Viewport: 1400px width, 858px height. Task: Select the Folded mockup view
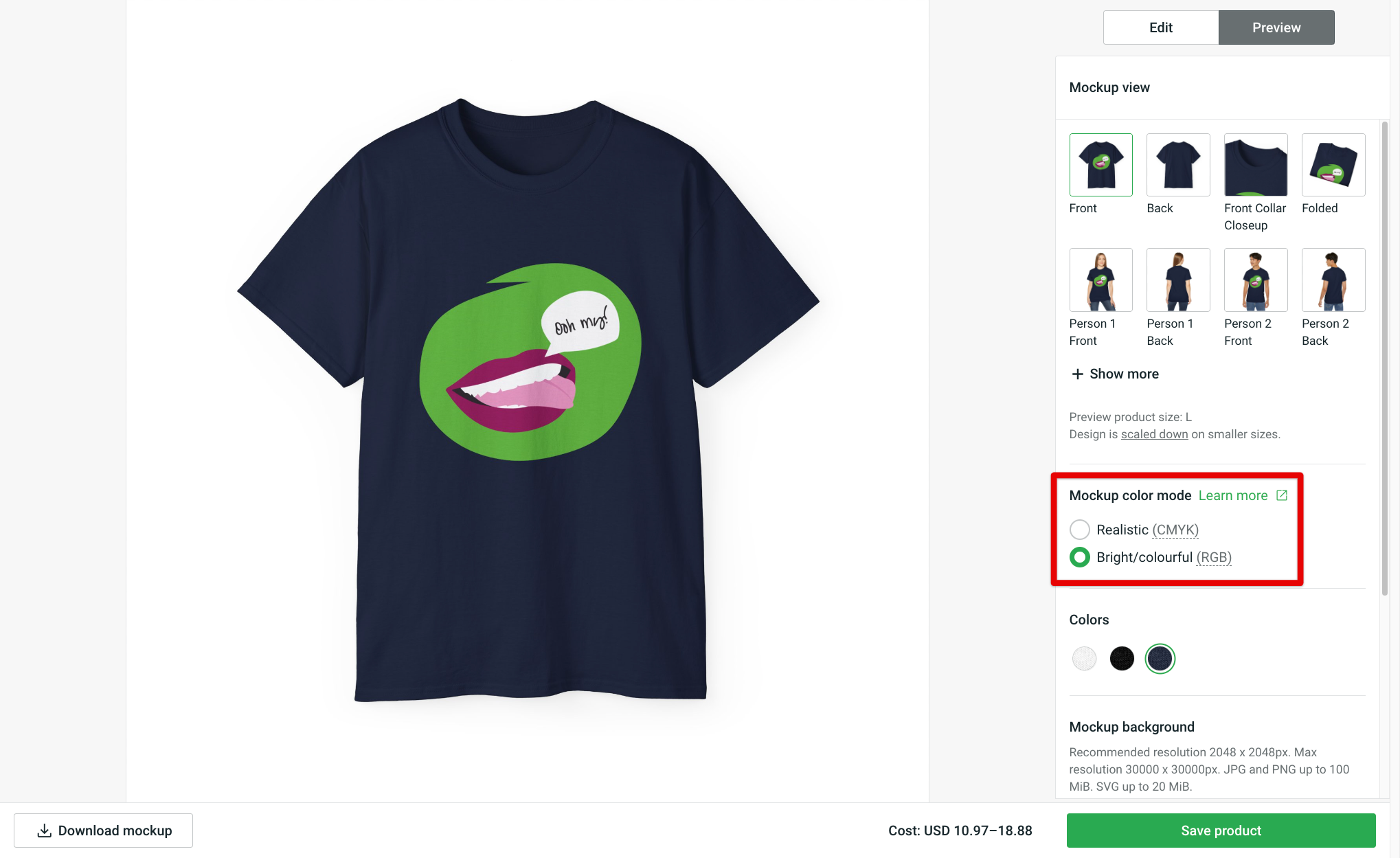[1333, 164]
